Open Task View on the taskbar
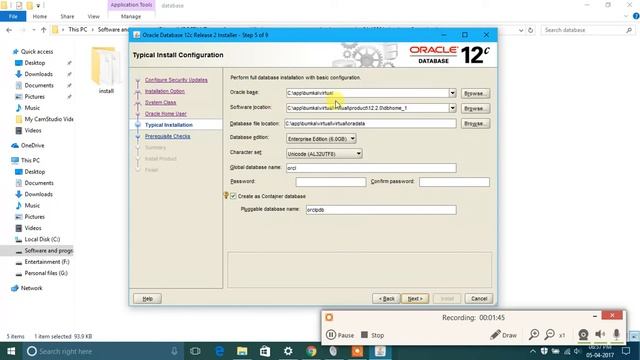This screenshot has height=360, width=640. point(195,351)
